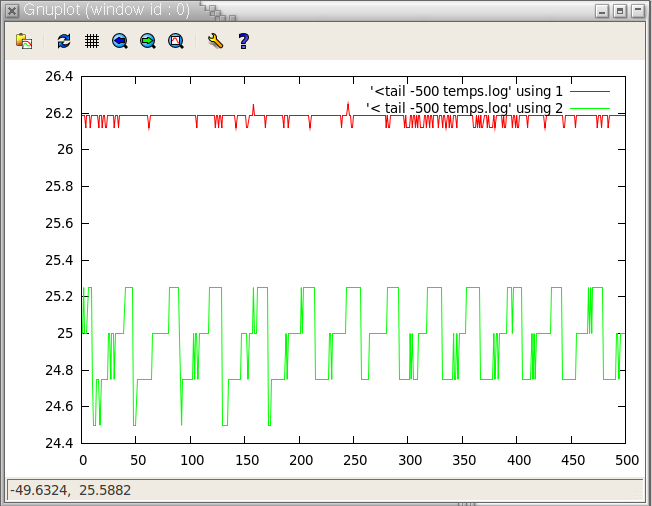The width and height of the screenshot is (652, 506).
Task: Click y-axis label 26
Action: (65, 149)
